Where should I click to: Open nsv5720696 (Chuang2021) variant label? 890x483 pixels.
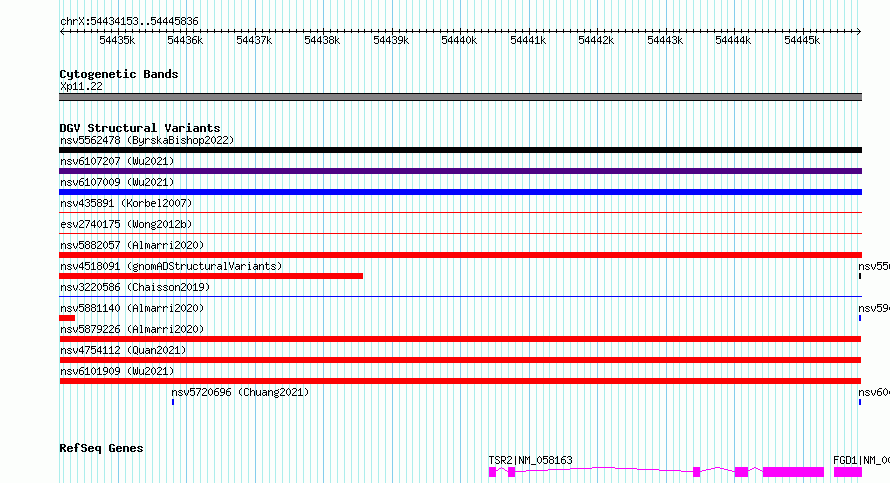point(240,392)
